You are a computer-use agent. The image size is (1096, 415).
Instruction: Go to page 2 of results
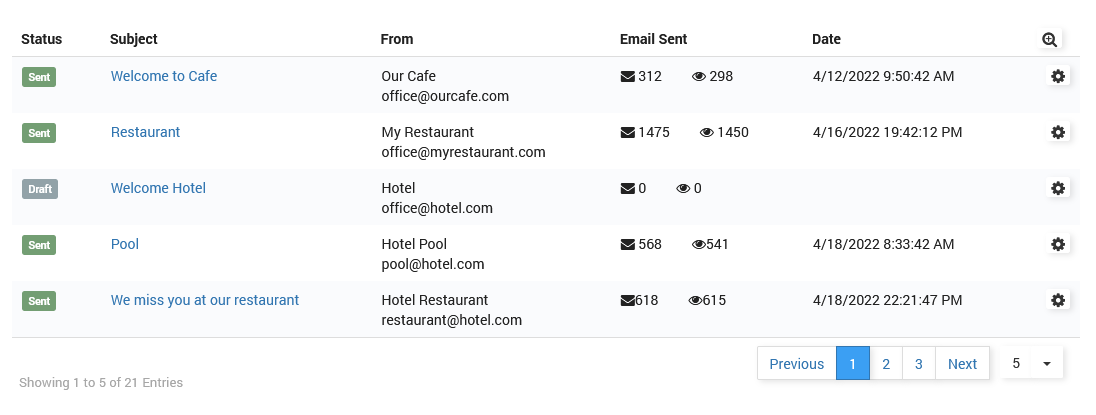tap(886, 364)
